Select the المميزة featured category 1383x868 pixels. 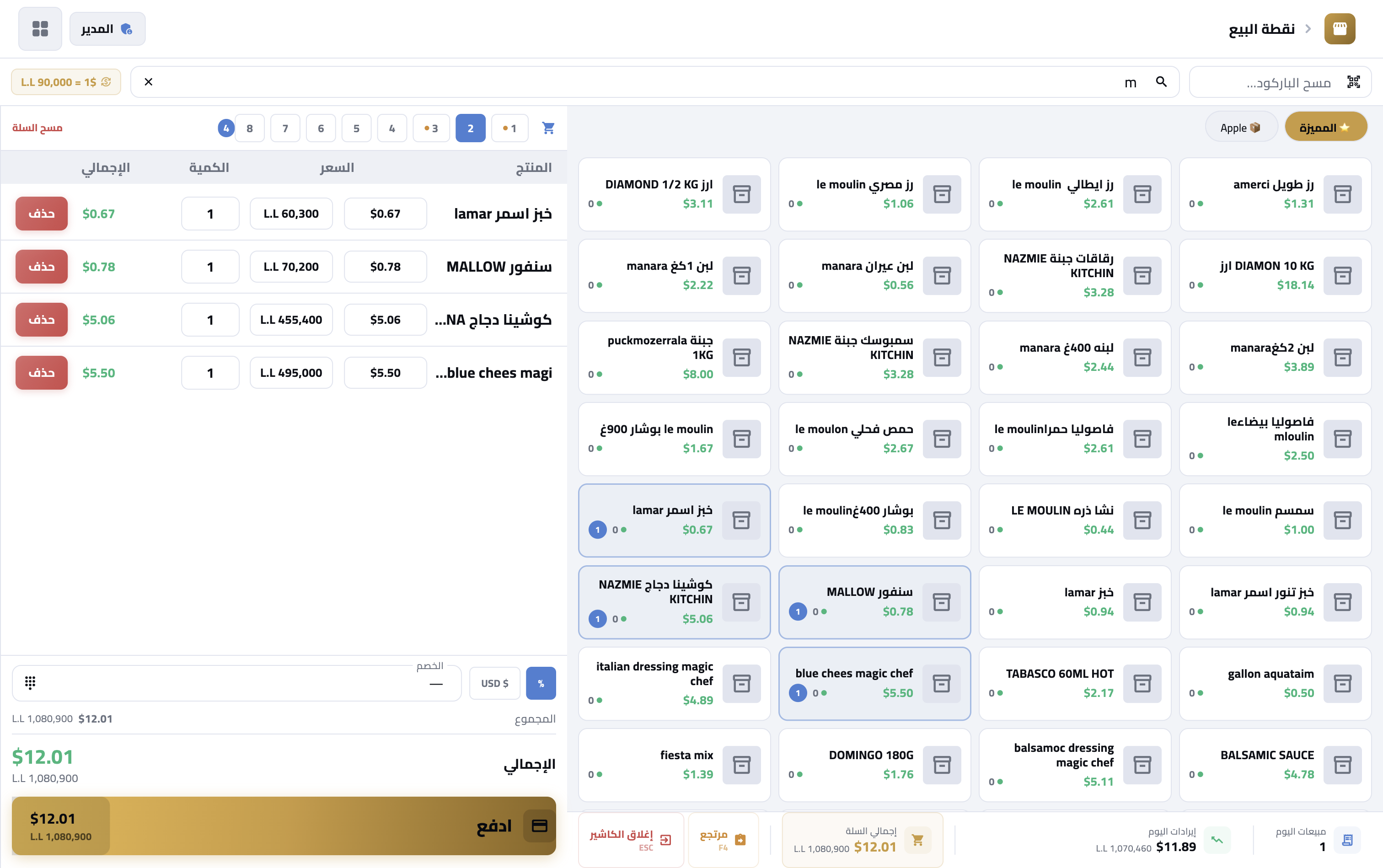[1325, 128]
